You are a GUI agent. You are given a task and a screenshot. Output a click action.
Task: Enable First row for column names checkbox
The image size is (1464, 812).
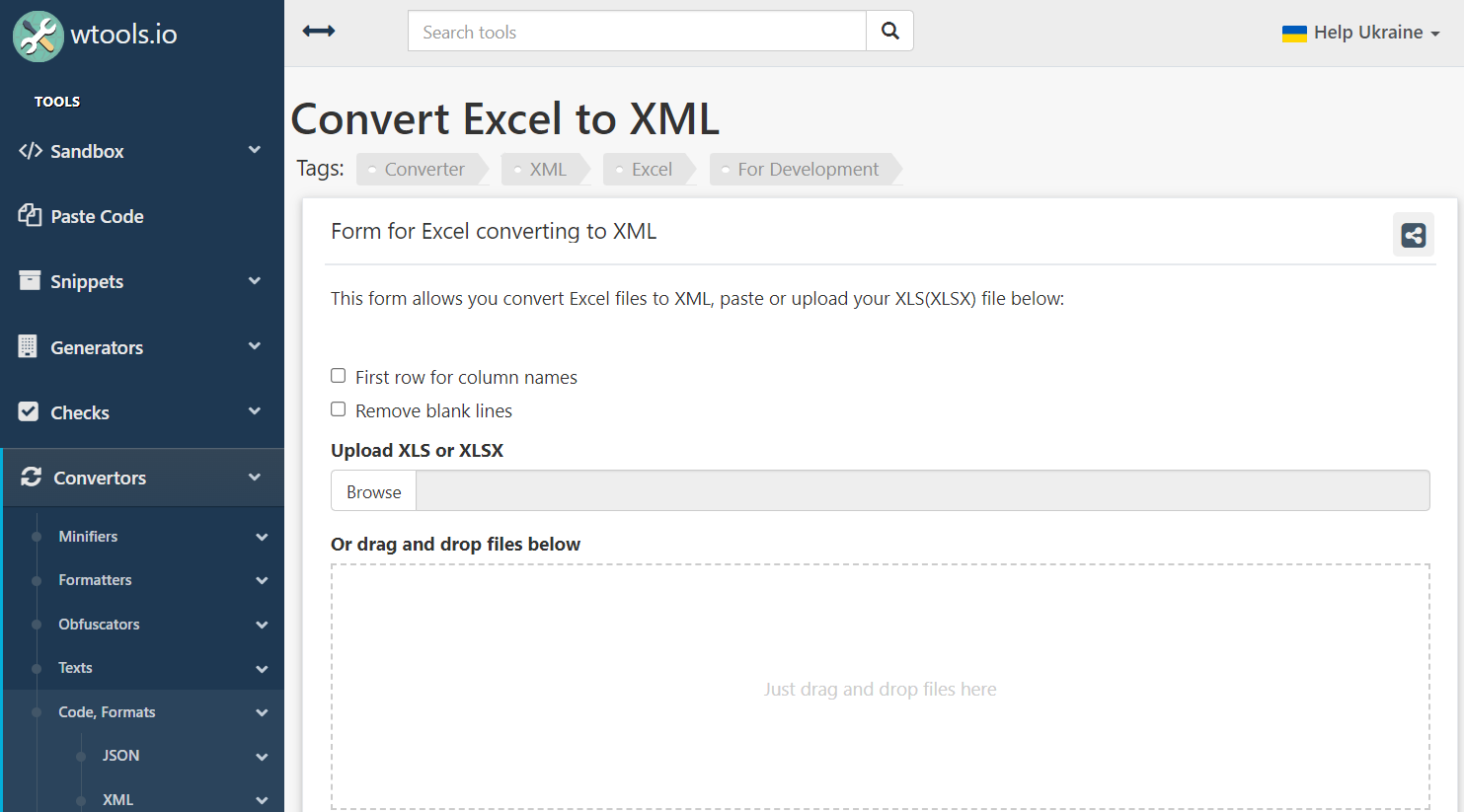point(339,376)
